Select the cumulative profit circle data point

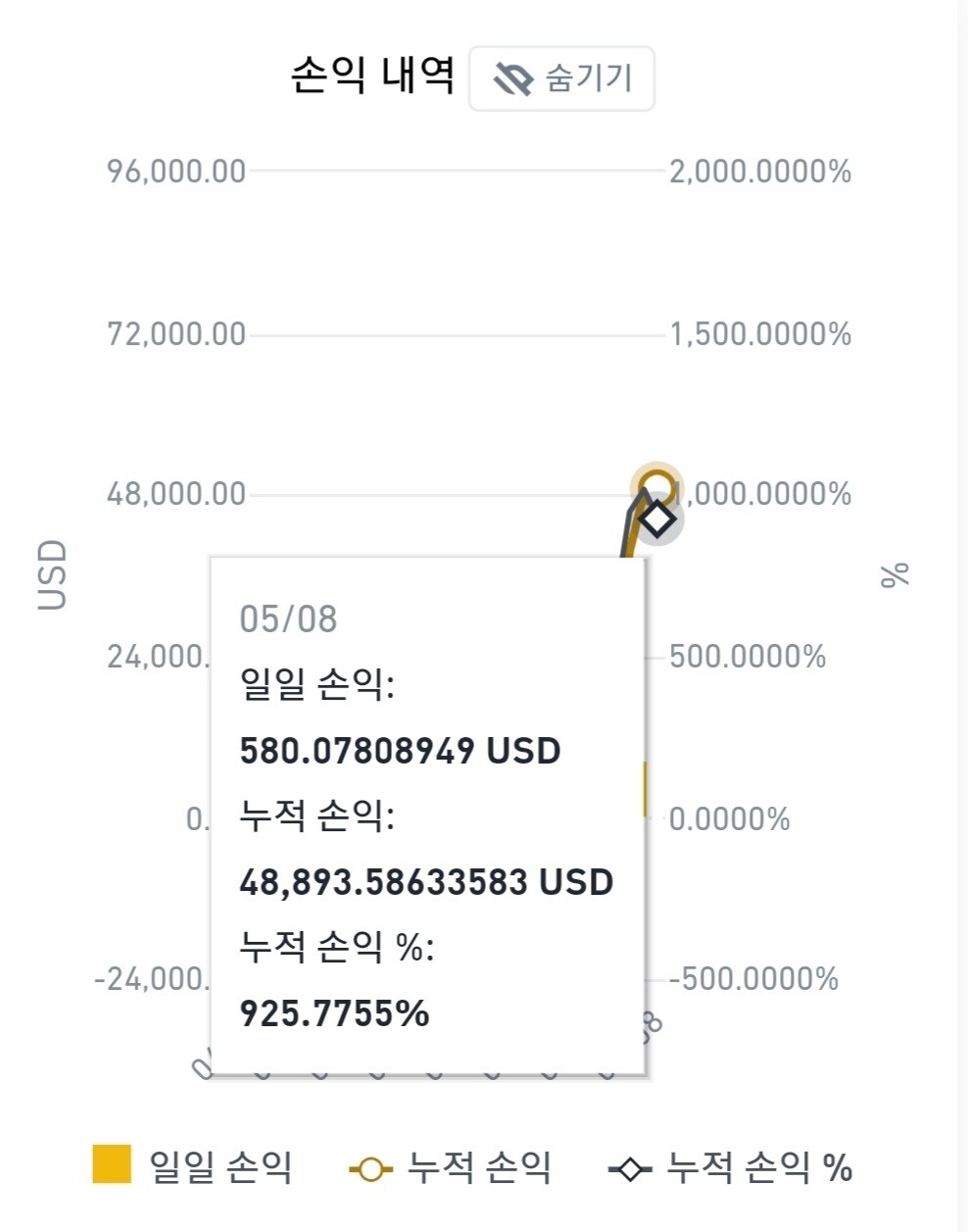click(x=656, y=486)
